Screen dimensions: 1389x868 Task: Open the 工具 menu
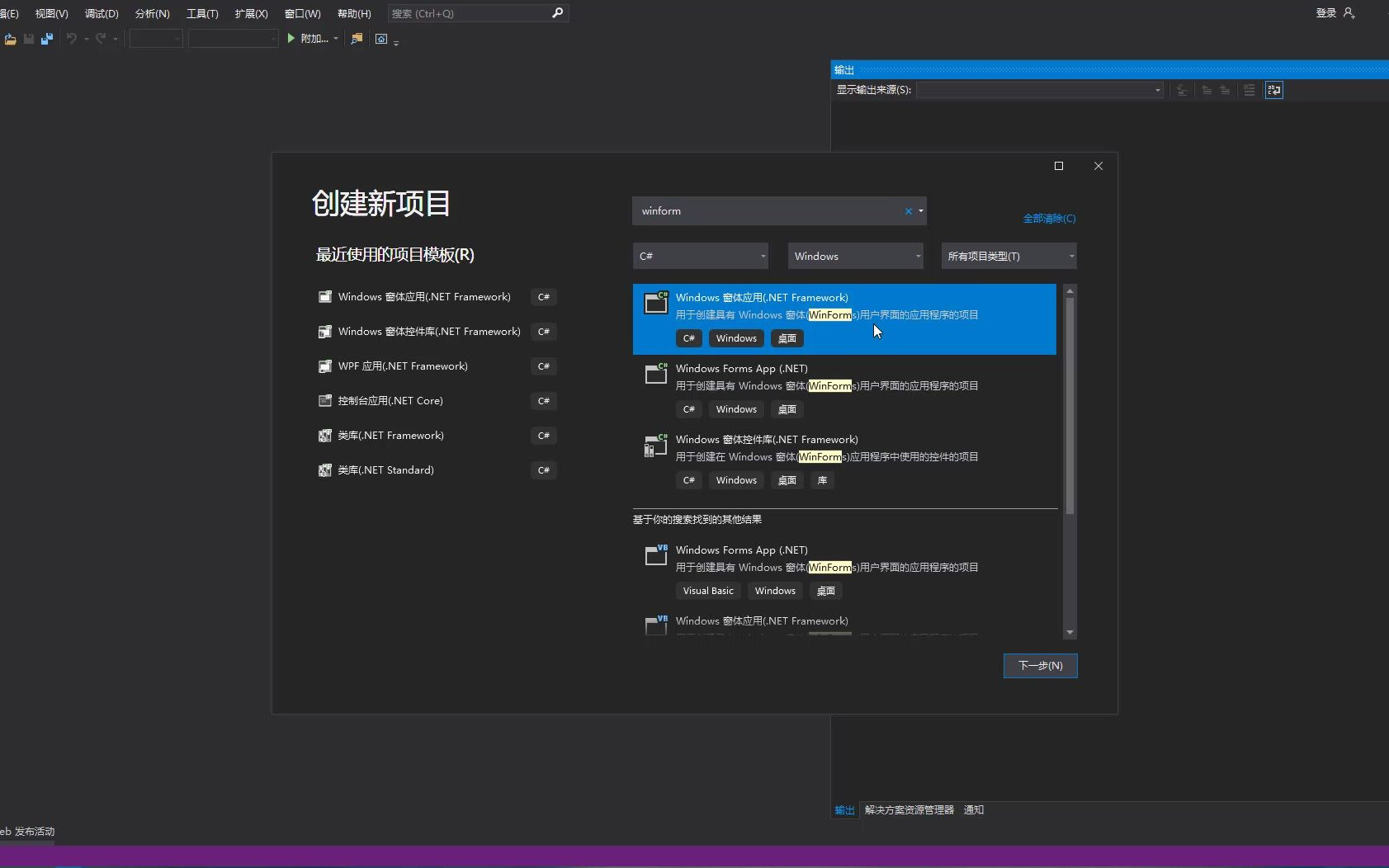tap(203, 13)
